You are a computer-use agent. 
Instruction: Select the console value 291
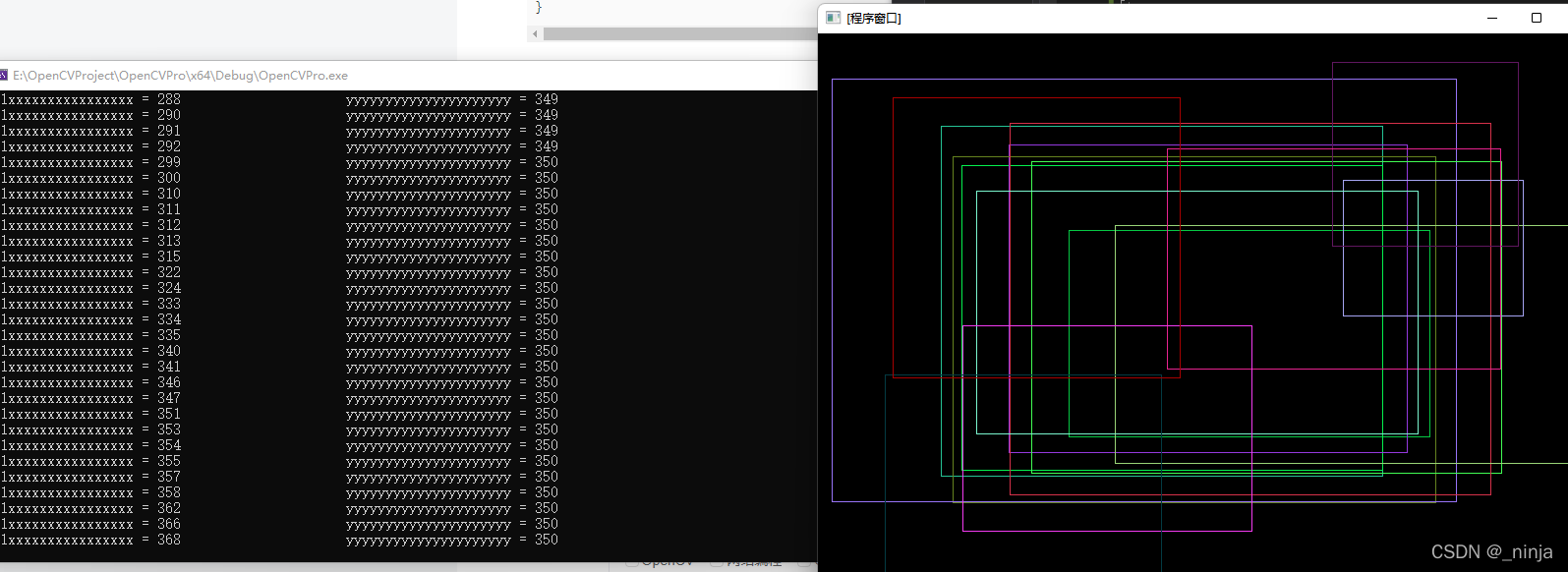pos(169,131)
